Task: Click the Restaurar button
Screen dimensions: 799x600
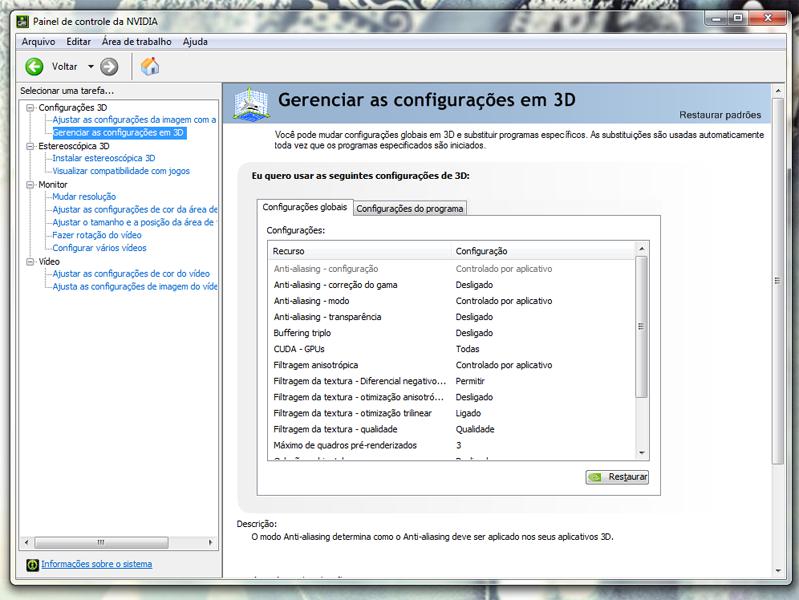Action: 617,477
